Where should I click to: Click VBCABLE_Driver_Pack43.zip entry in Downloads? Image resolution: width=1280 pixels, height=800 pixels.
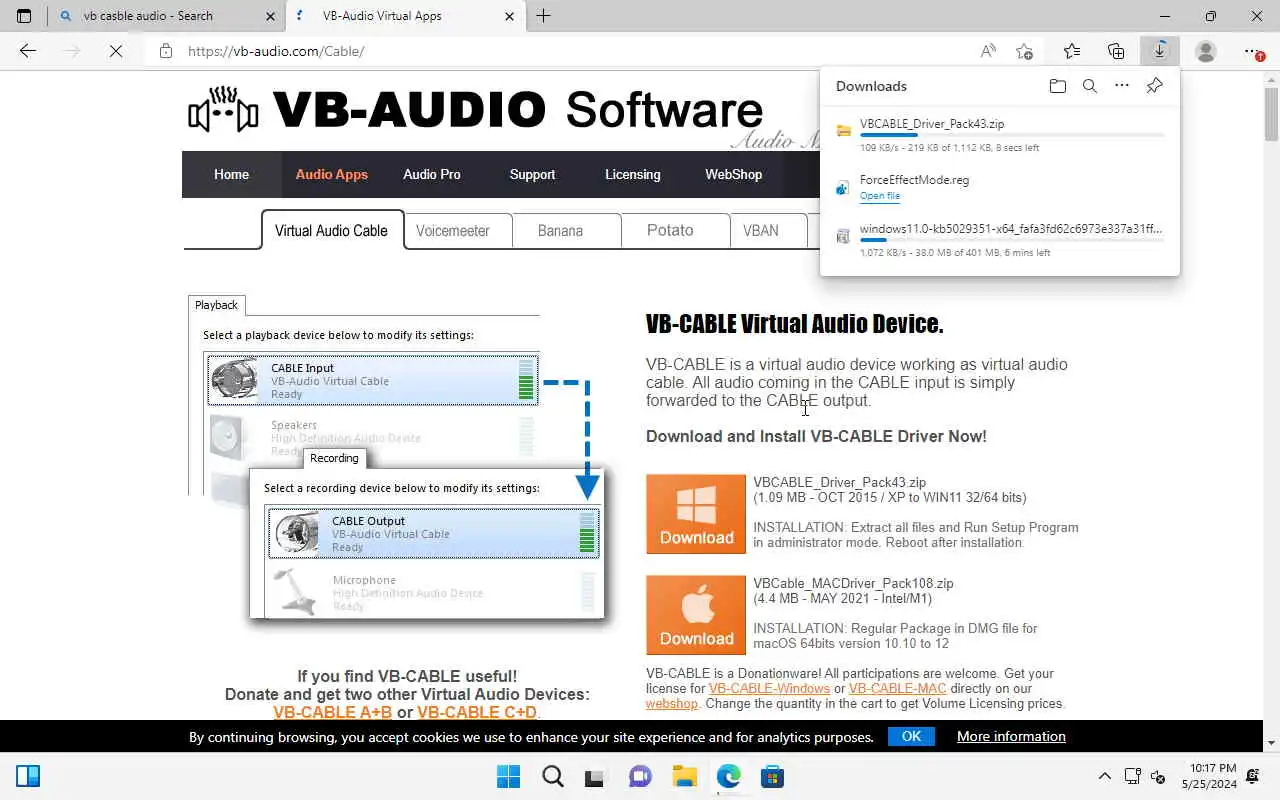tap(1000, 135)
